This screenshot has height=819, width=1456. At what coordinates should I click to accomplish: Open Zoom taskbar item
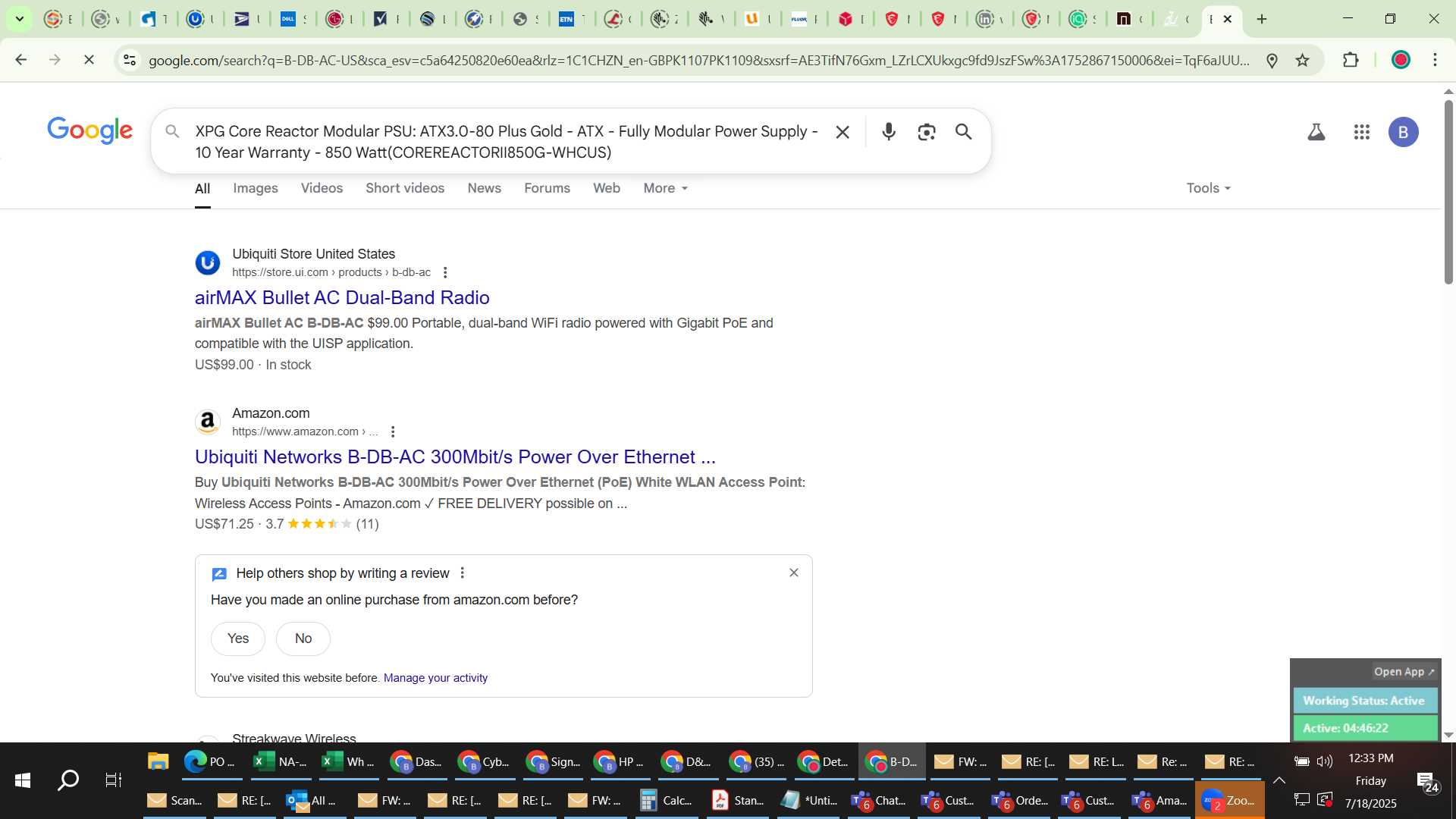tap(1229, 801)
